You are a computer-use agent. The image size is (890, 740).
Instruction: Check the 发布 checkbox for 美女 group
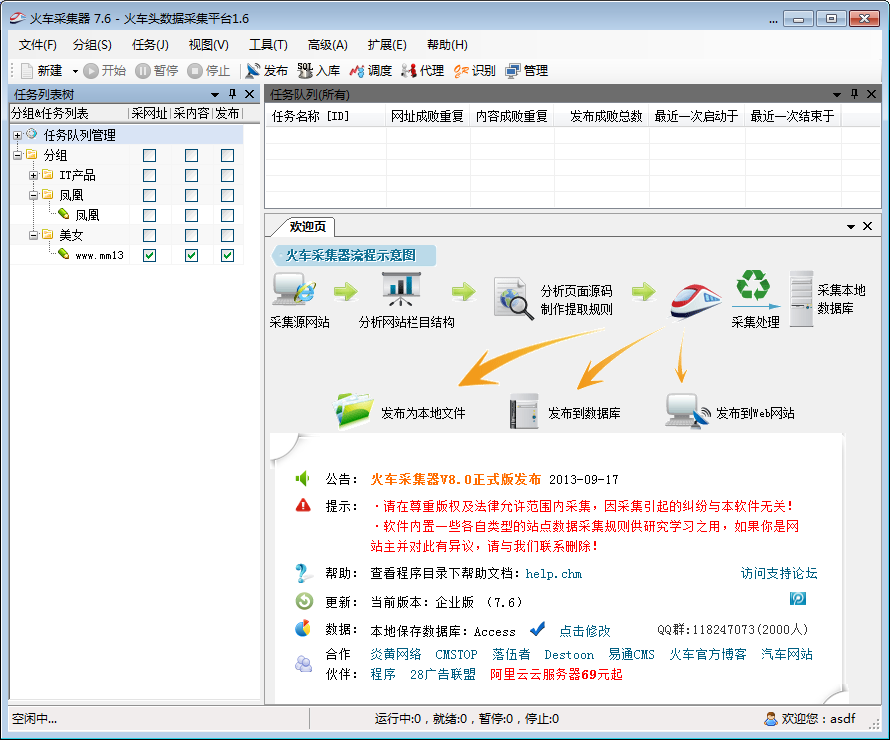click(227, 236)
